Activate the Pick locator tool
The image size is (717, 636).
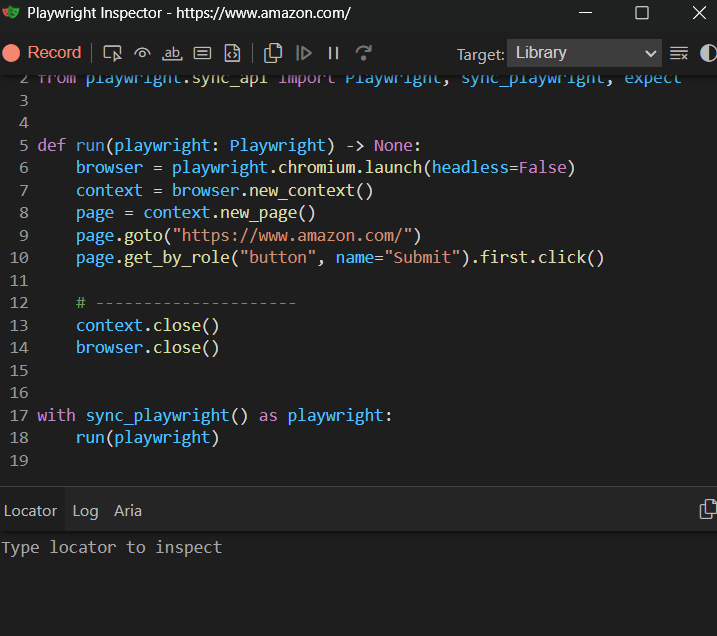click(112, 53)
